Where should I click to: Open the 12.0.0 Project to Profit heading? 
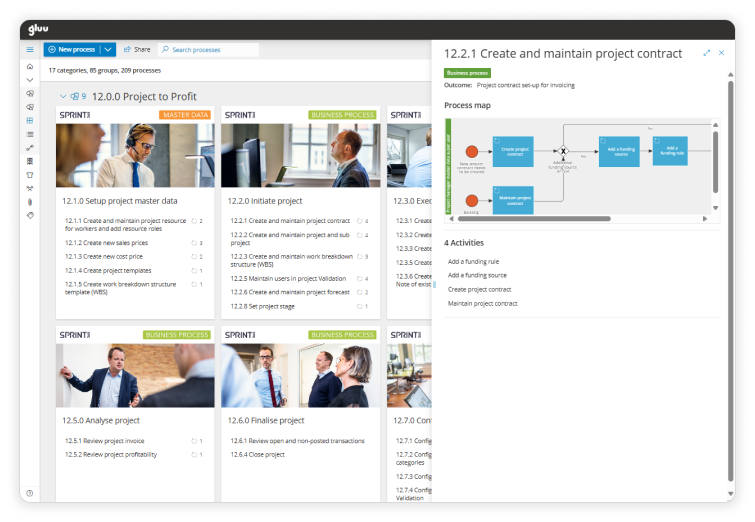point(144,96)
